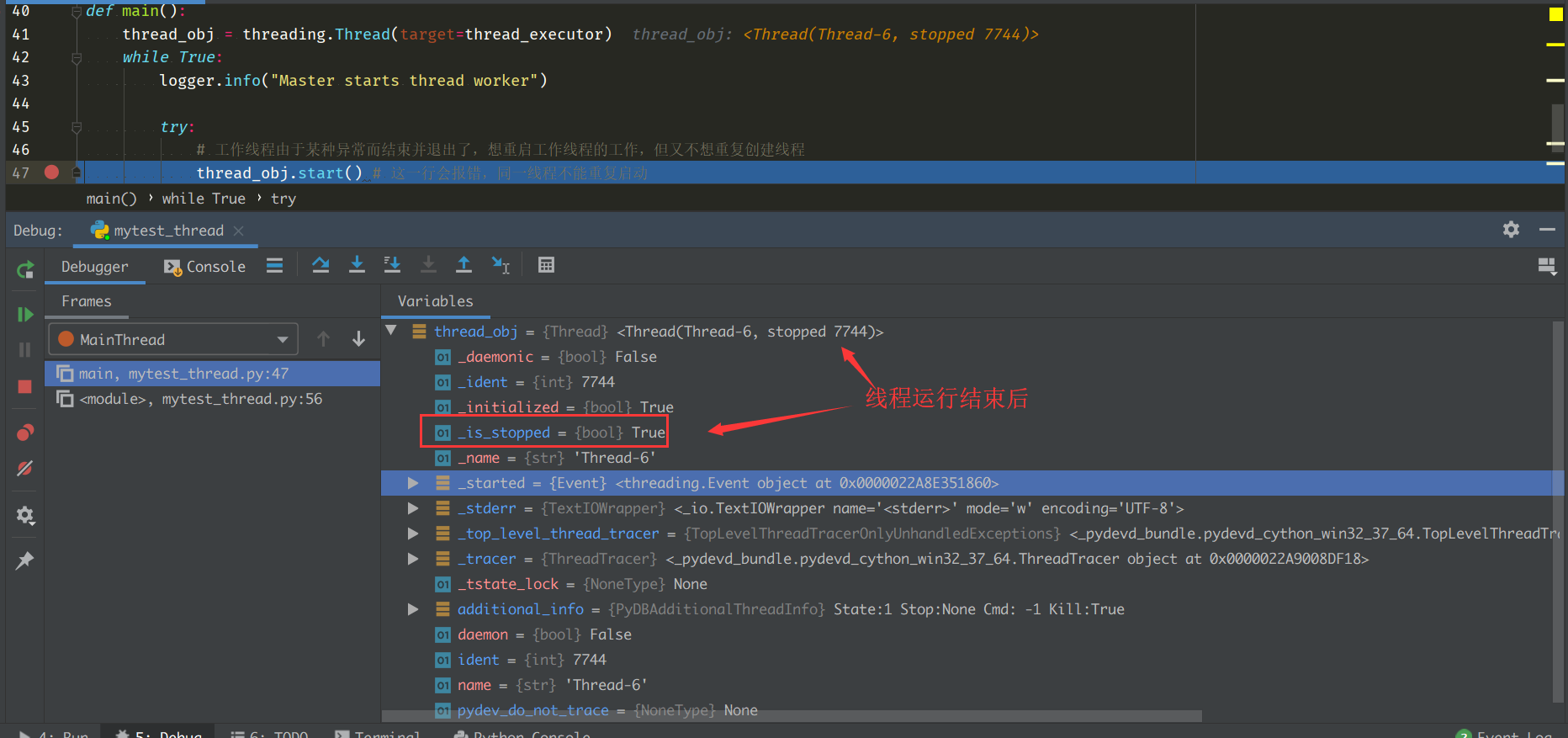Image resolution: width=1568 pixels, height=738 pixels.
Task: Pin the debug tab
Action: (25, 560)
